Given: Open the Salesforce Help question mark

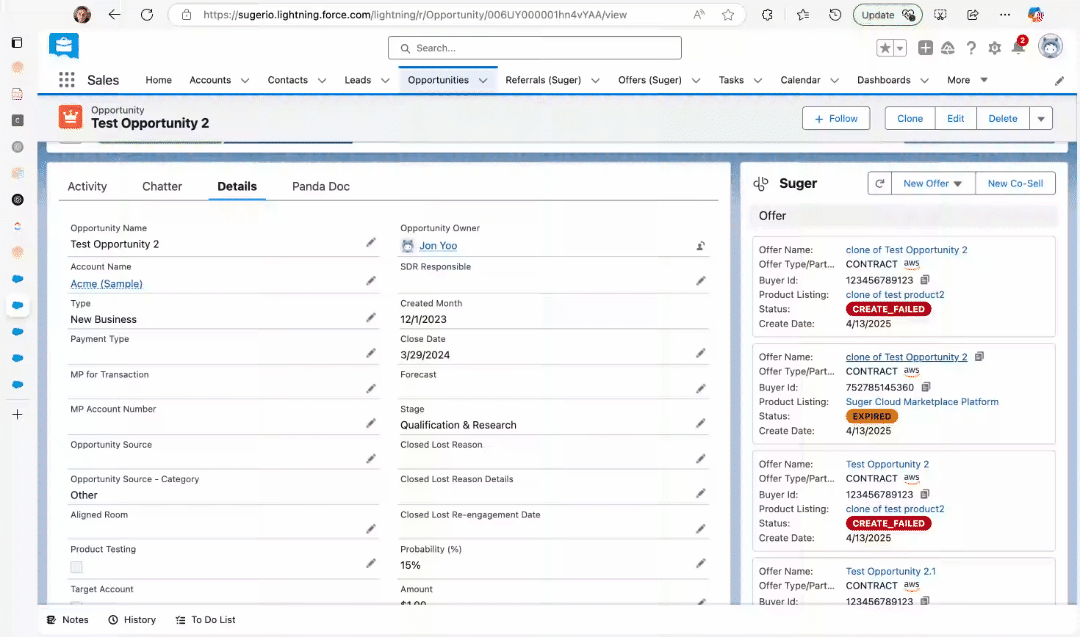Looking at the screenshot, I should [971, 48].
